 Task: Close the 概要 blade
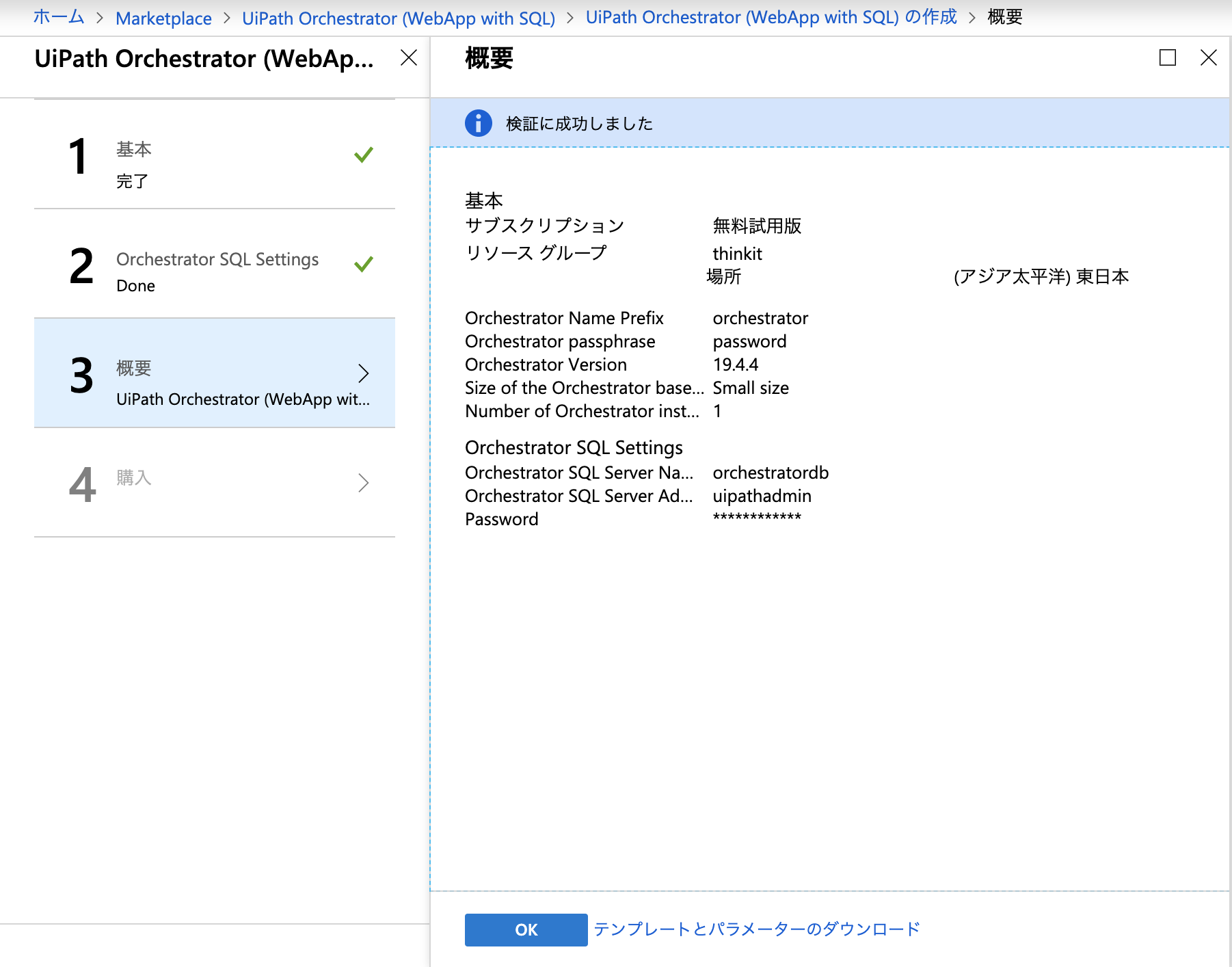point(1209,57)
